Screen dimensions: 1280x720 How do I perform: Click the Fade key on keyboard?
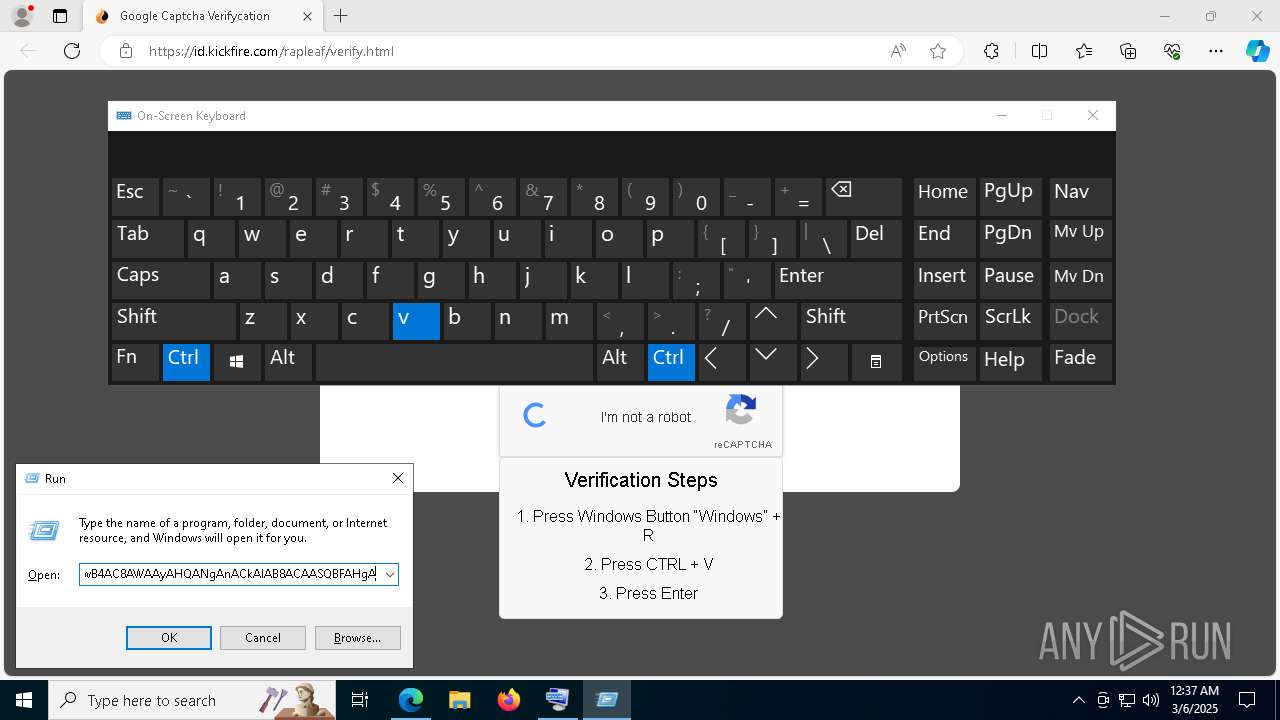(x=1081, y=362)
